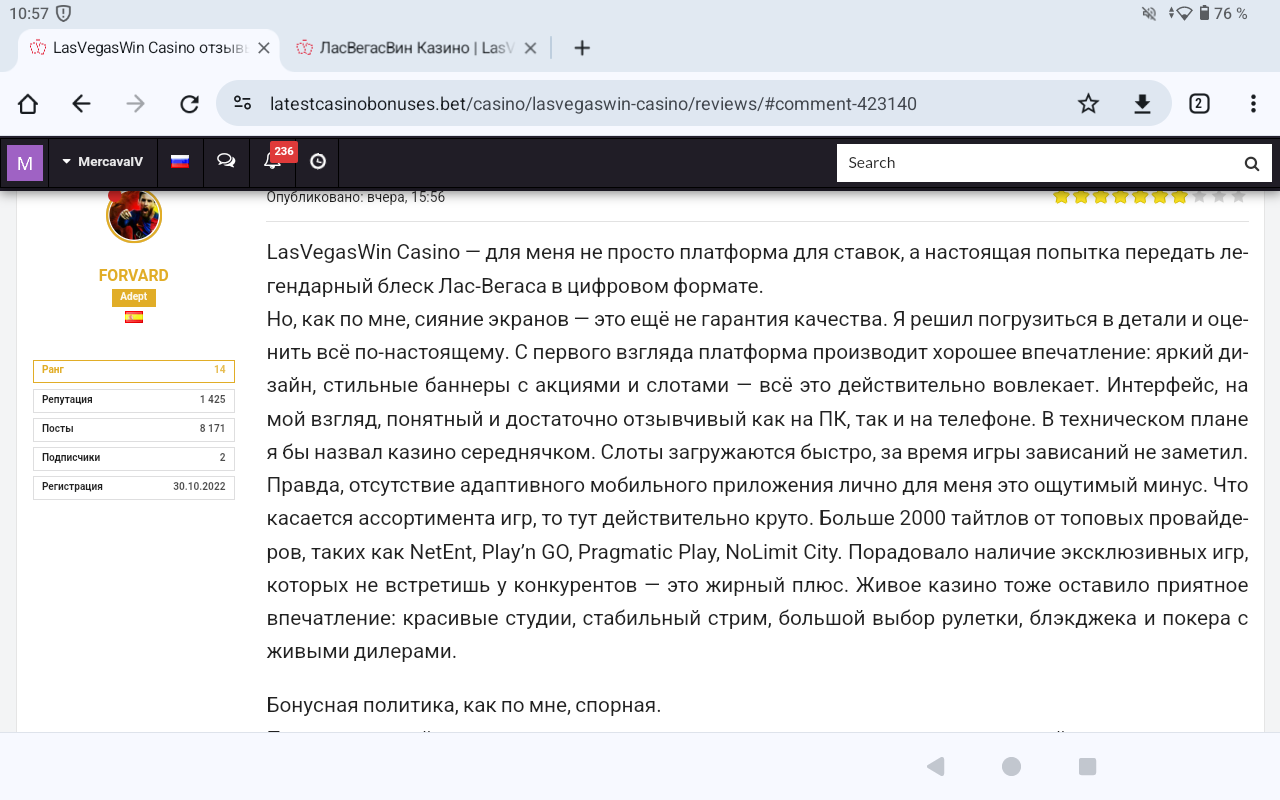Open the Russian flag language selector
Screen dimensions: 1280x800
pos(180,162)
